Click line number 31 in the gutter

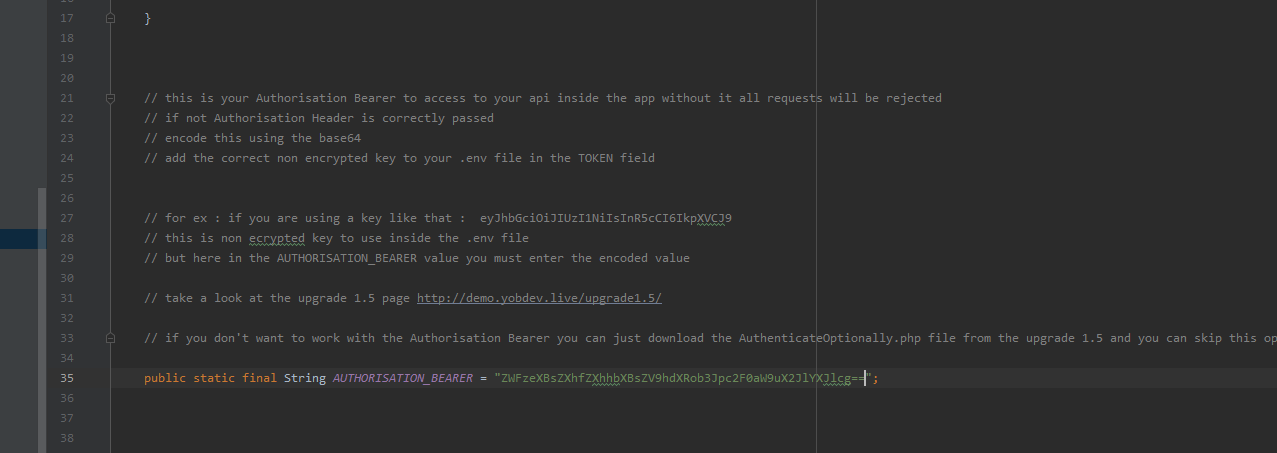click(x=67, y=298)
